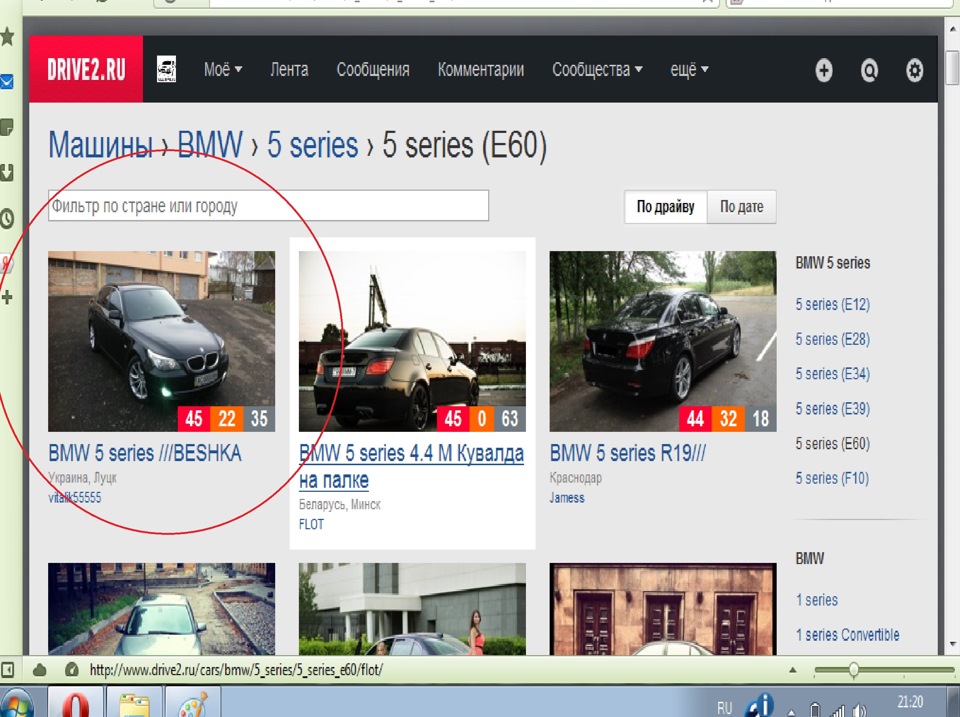
Task: Open the Сообщения menu item
Action: 373,69
